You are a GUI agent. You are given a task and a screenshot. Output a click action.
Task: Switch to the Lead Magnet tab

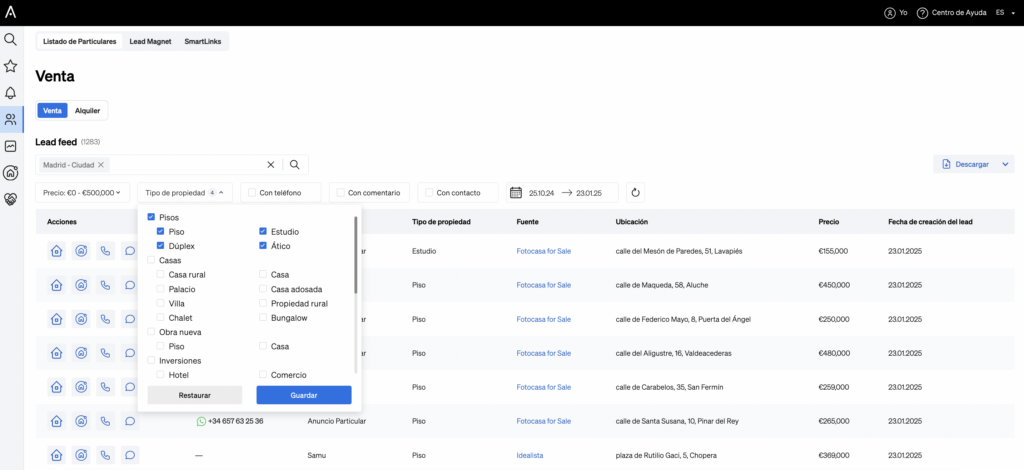tap(150, 42)
